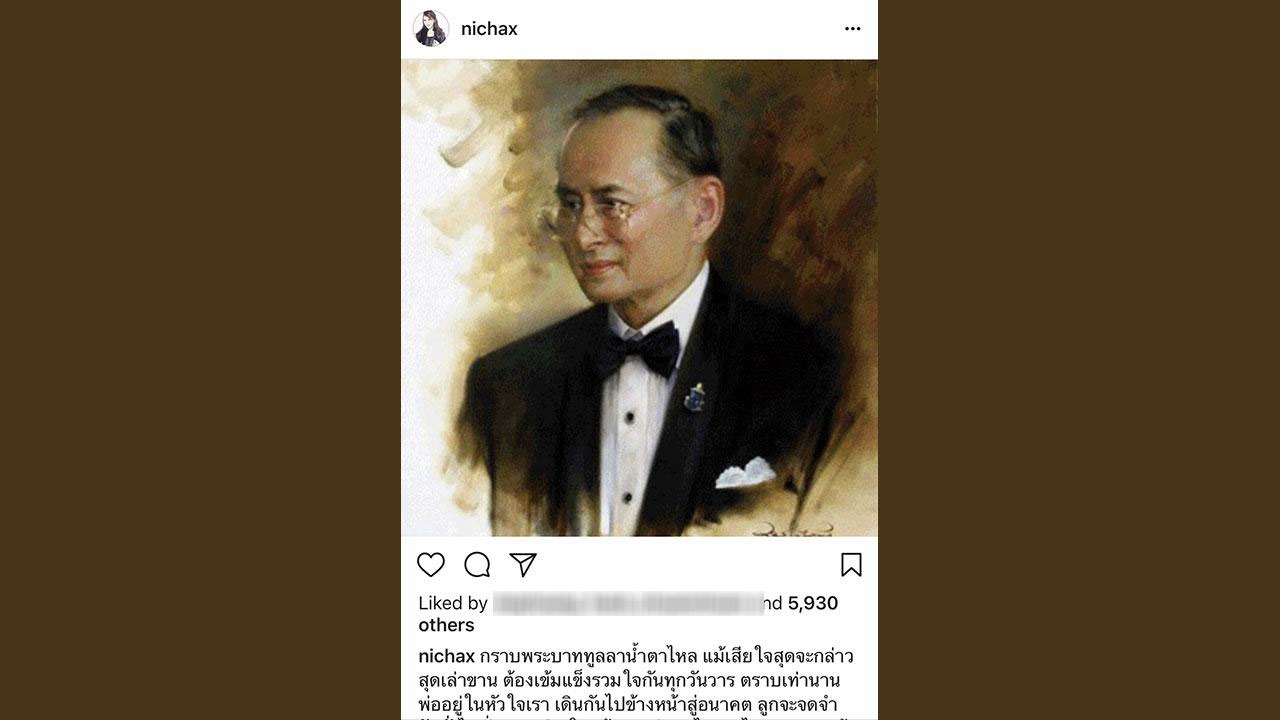Tap the blue lapel pin on the jacket
The height and width of the screenshot is (720, 1280).
[x=694, y=397]
